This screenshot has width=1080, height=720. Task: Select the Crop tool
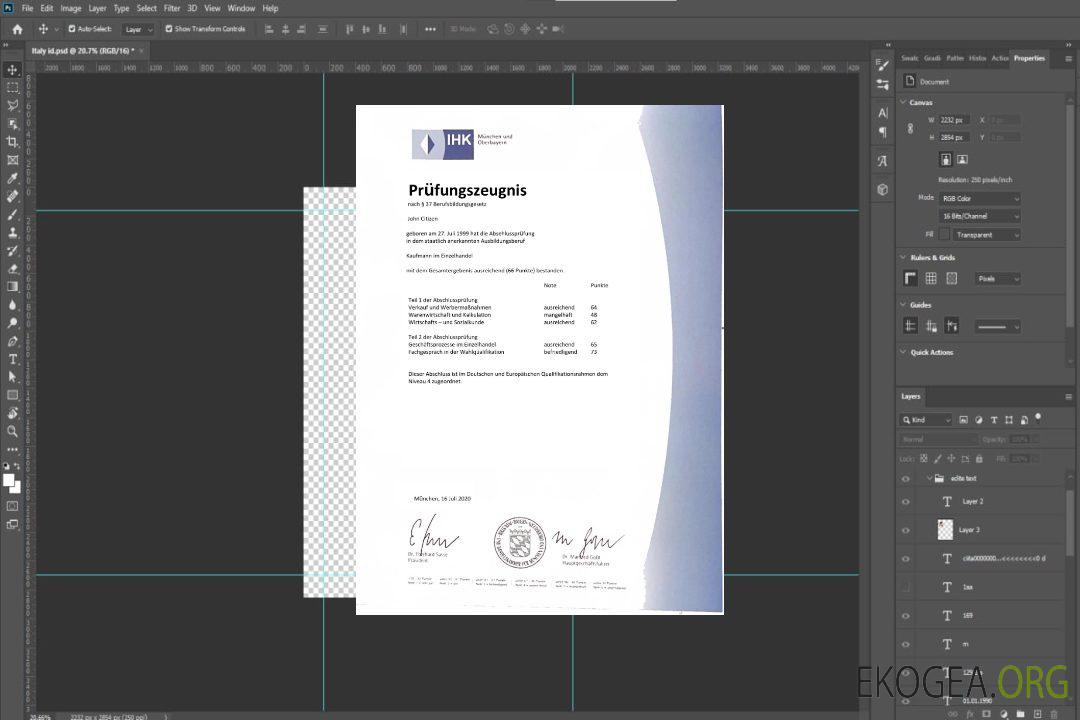point(12,142)
